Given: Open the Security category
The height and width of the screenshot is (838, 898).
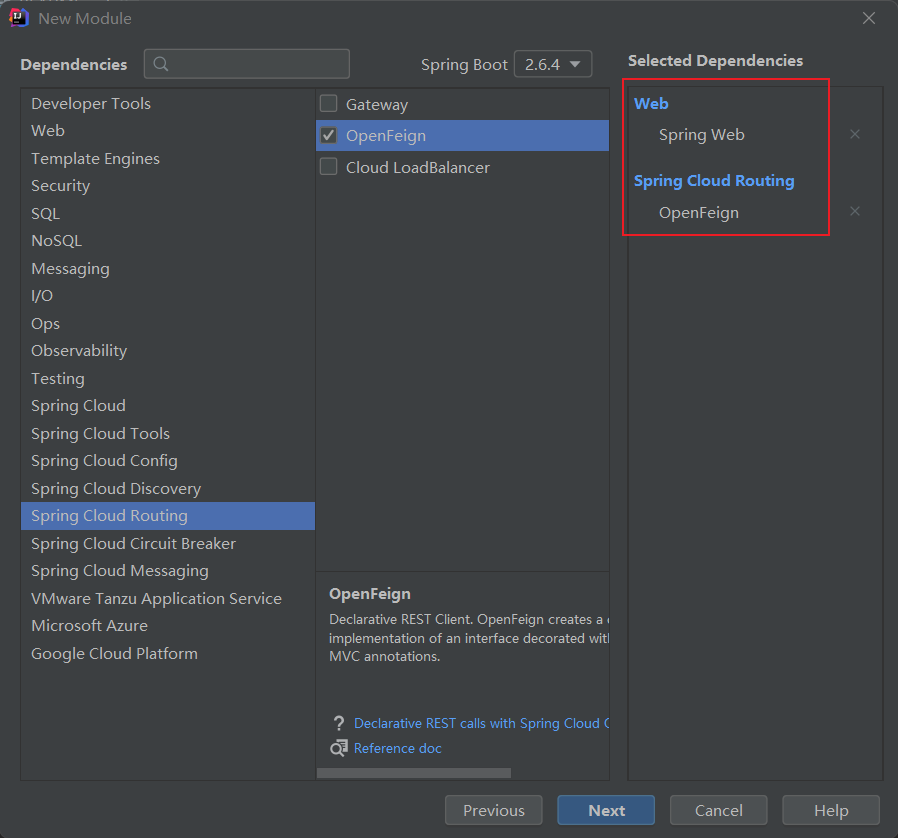Looking at the screenshot, I should (x=168, y=186).
